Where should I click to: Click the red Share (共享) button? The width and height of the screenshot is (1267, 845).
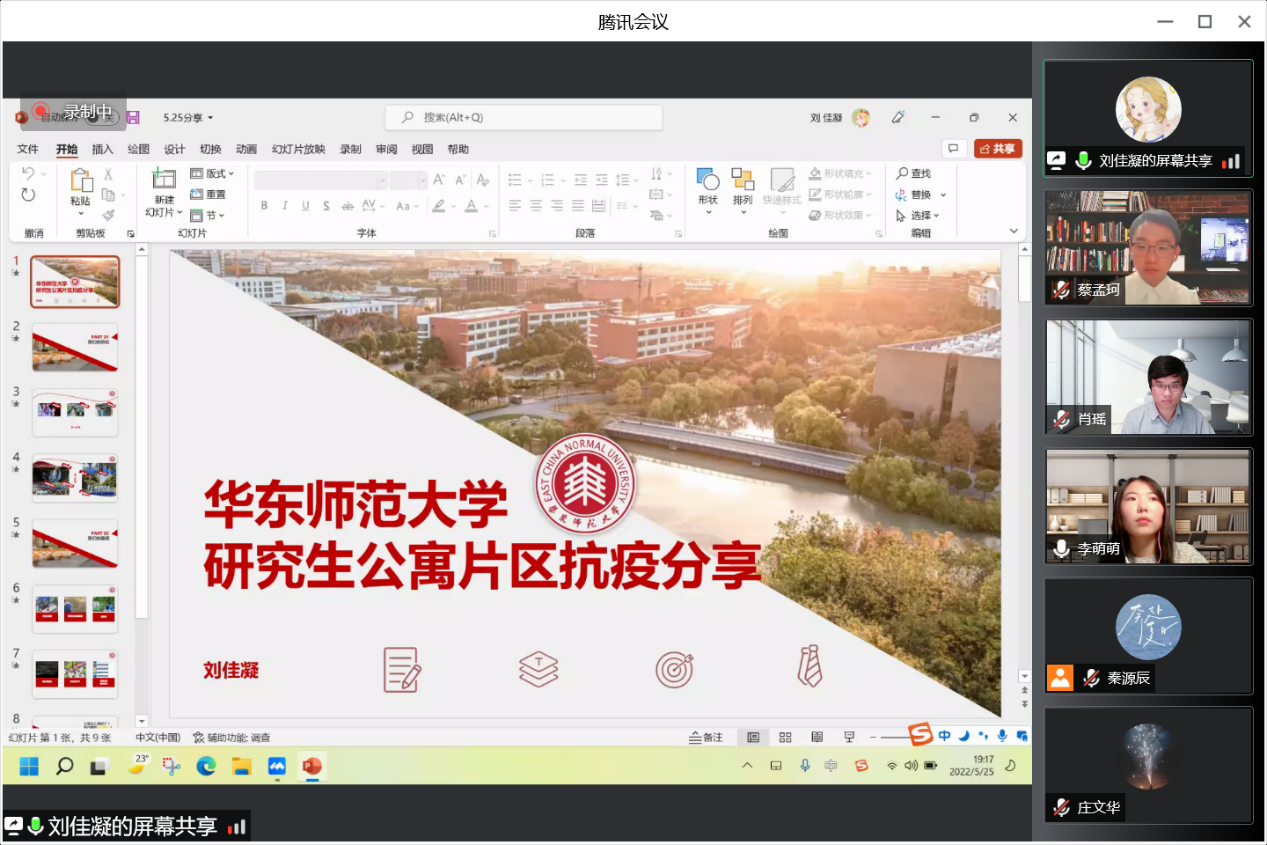point(997,148)
